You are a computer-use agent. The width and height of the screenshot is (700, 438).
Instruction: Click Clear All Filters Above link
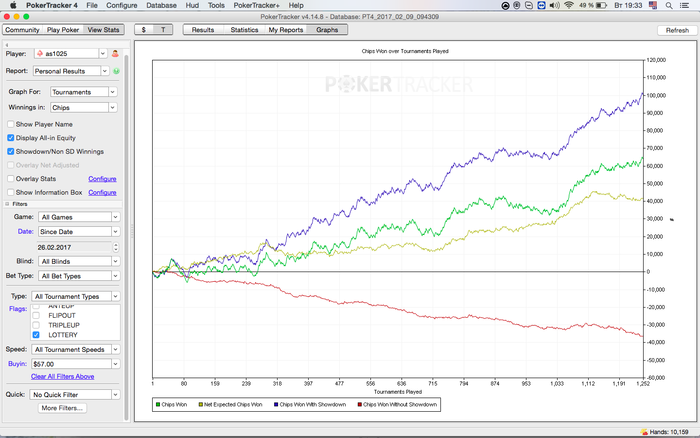point(62,377)
